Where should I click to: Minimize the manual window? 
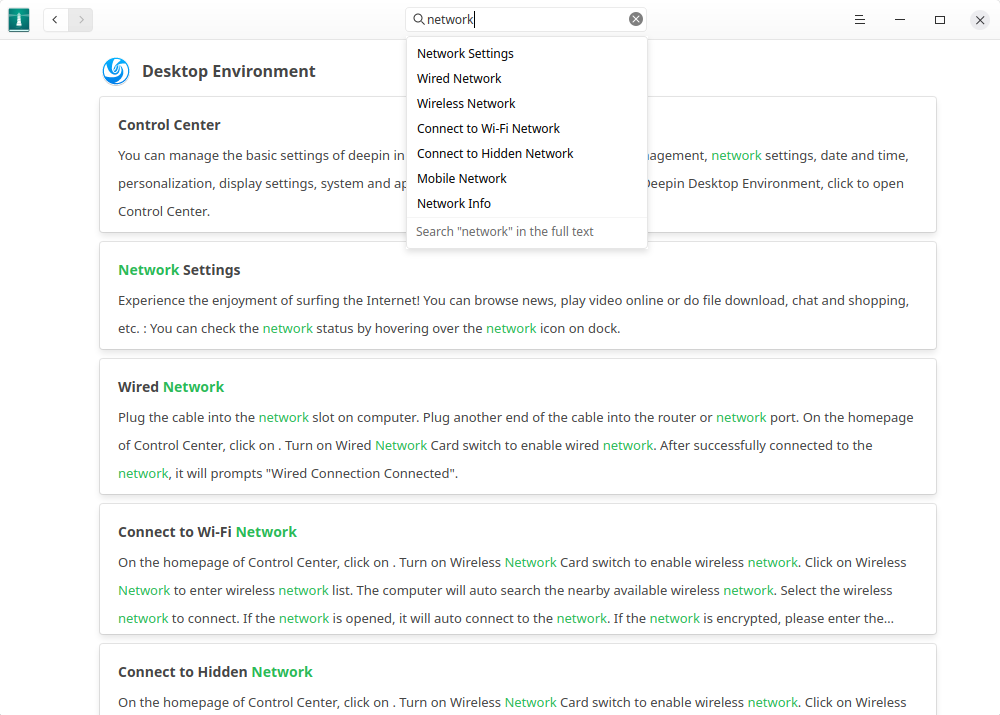[900, 20]
